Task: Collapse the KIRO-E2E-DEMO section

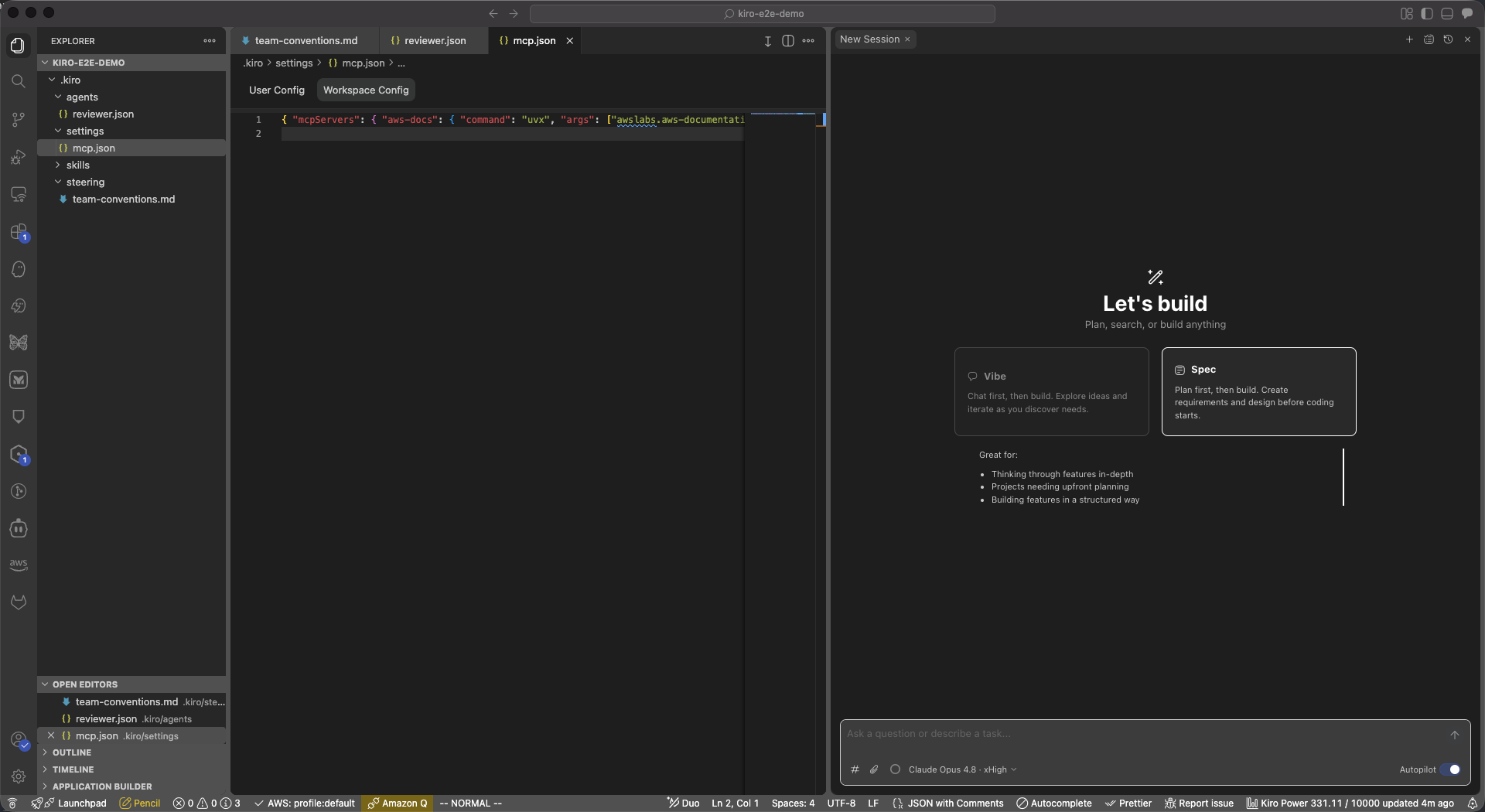Action: tap(131, 63)
